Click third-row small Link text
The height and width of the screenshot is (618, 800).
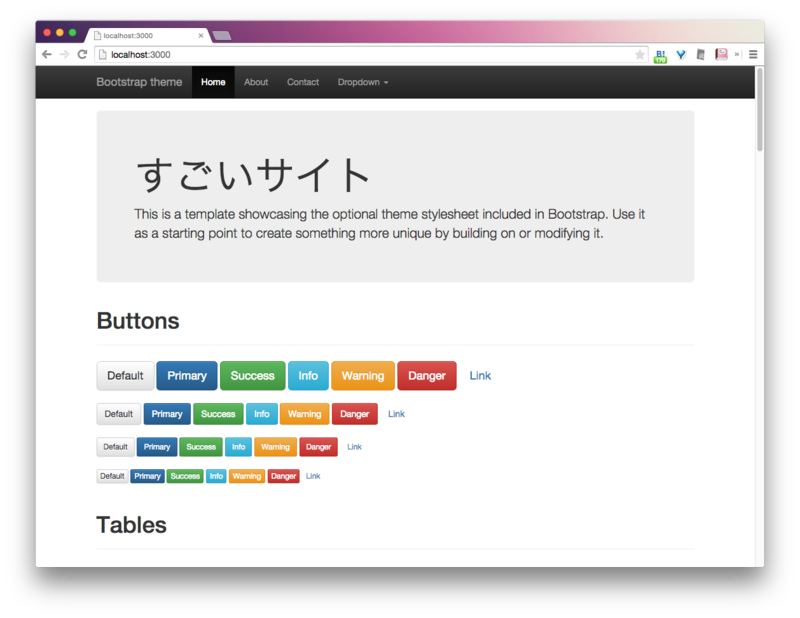pos(355,447)
